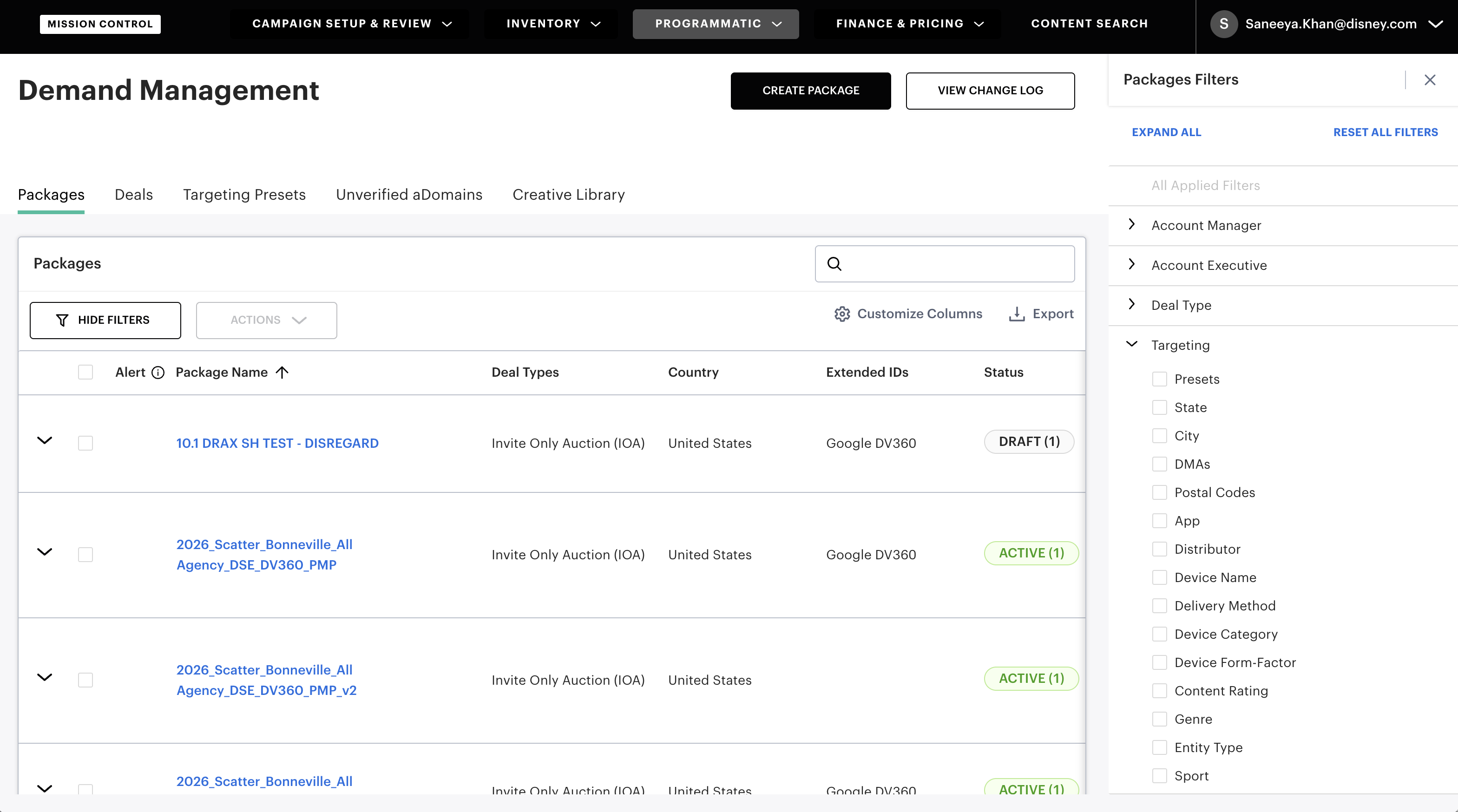Enable the Content Rating filter
This screenshot has width=1458, height=812.
coord(1160,691)
